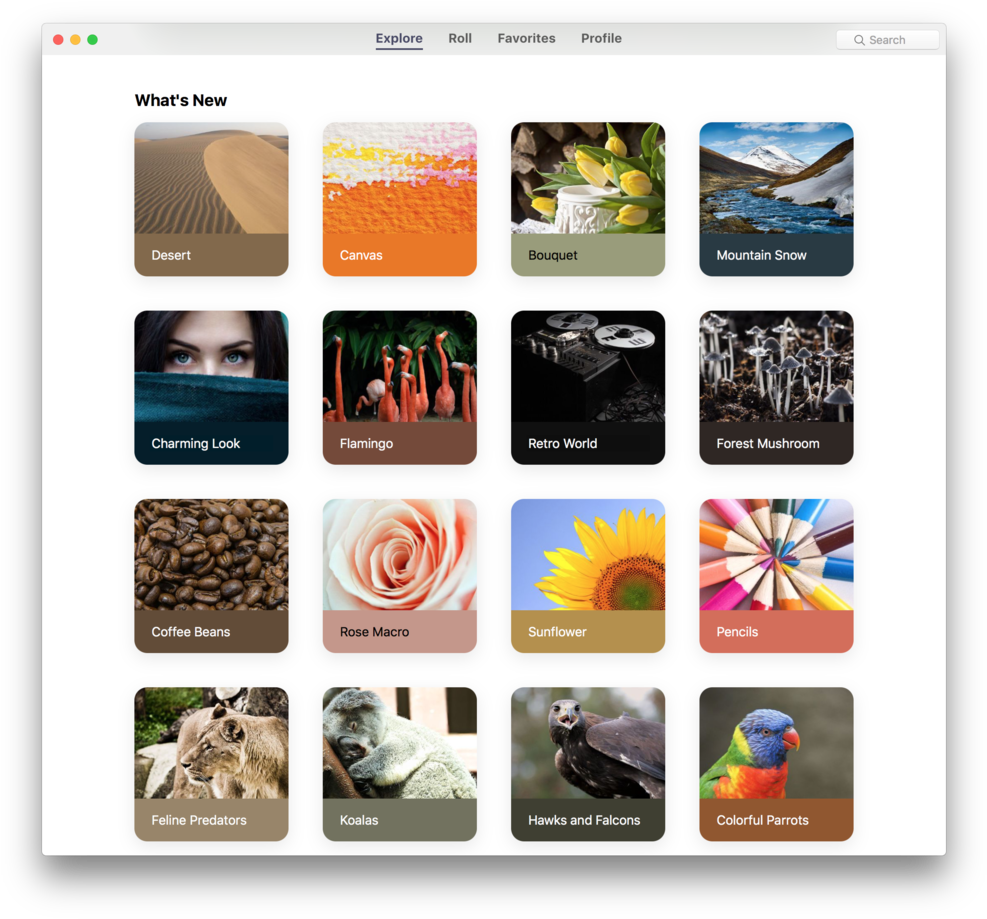Open the Favorites tab
Image resolution: width=987 pixels, height=919 pixels.
[x=526, y=38]
